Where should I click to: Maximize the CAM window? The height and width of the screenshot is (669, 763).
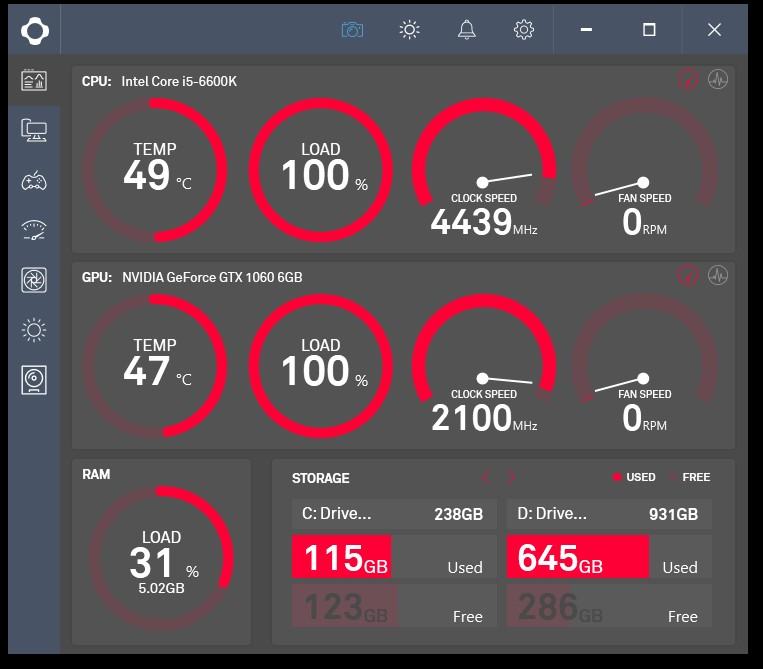649,30
